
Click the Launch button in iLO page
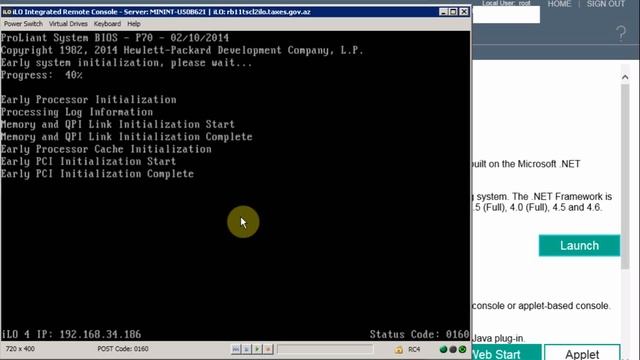pyautogui.click(x=579, y=245)
